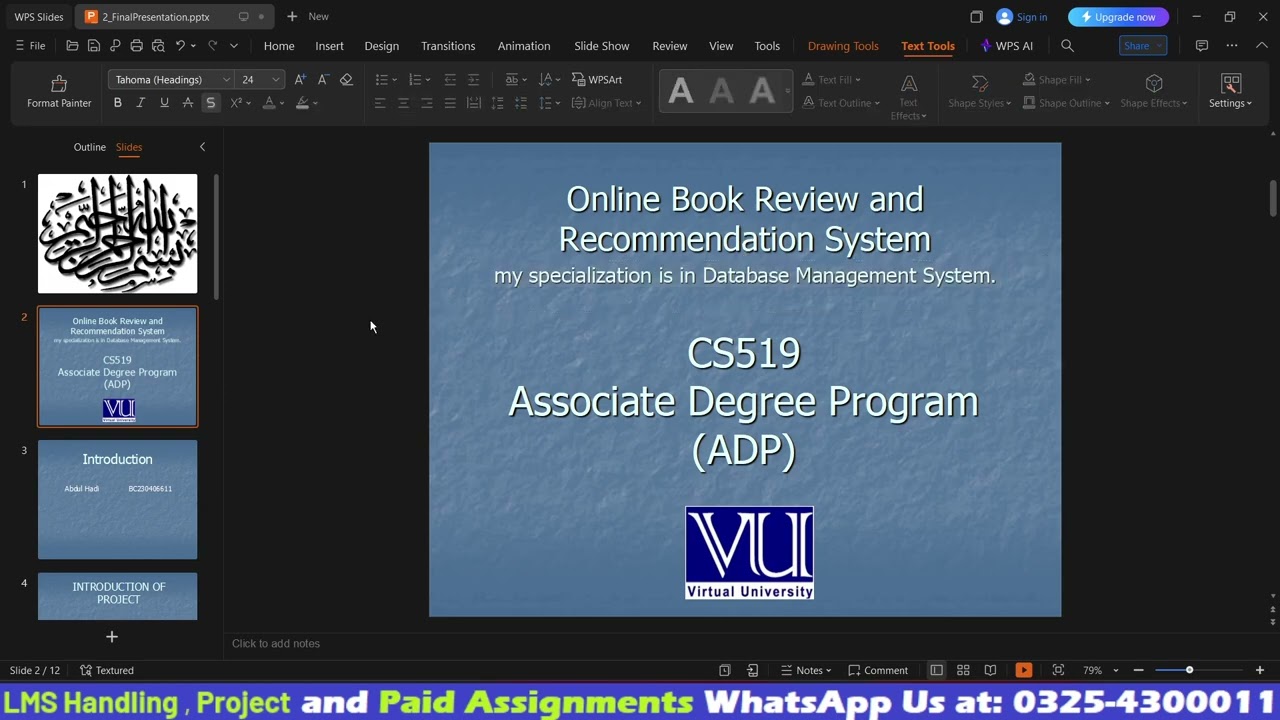Switch to Outline view tab

pos(89,147)
